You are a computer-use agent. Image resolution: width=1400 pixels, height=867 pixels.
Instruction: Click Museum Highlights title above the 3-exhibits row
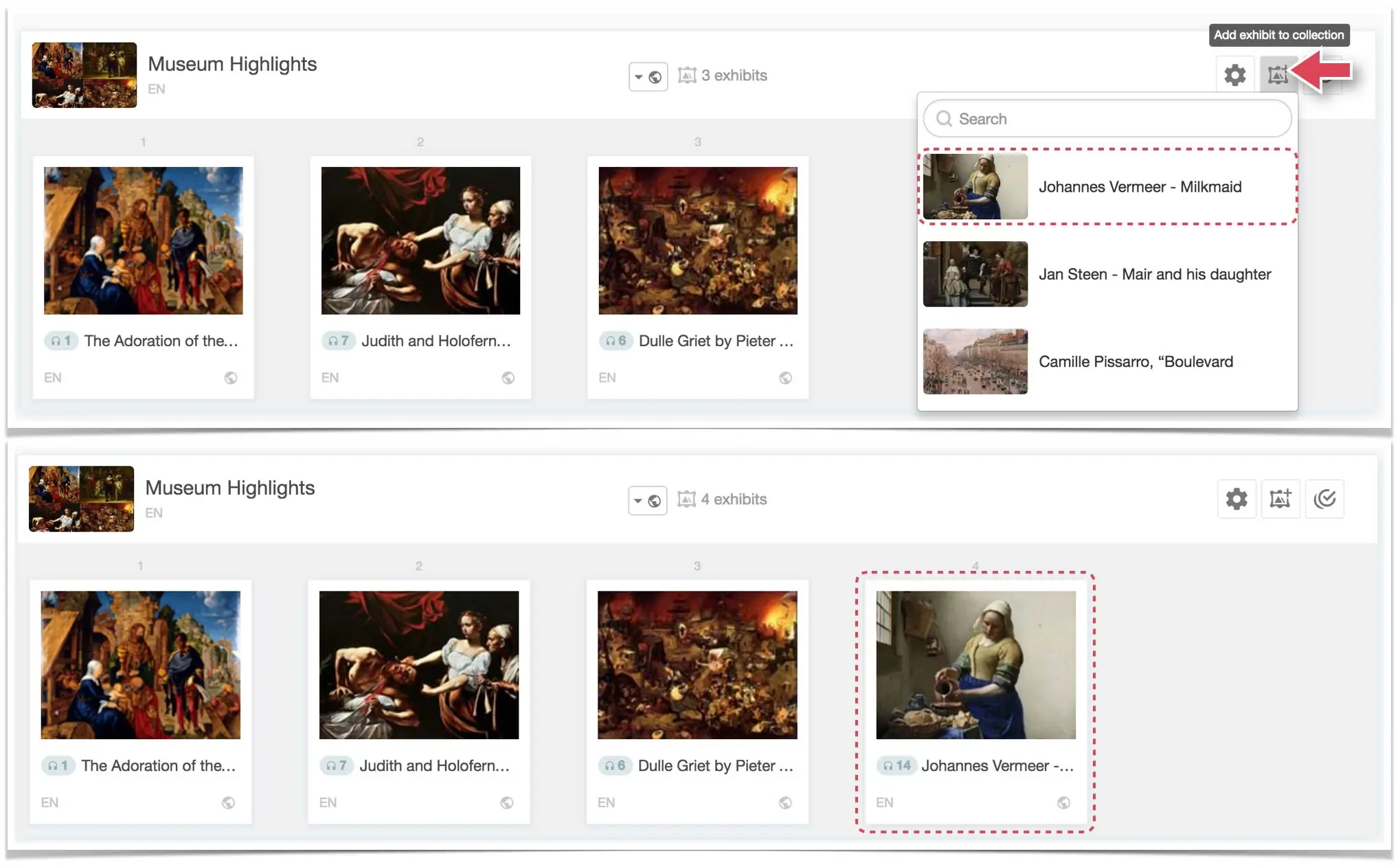point(232,64)
